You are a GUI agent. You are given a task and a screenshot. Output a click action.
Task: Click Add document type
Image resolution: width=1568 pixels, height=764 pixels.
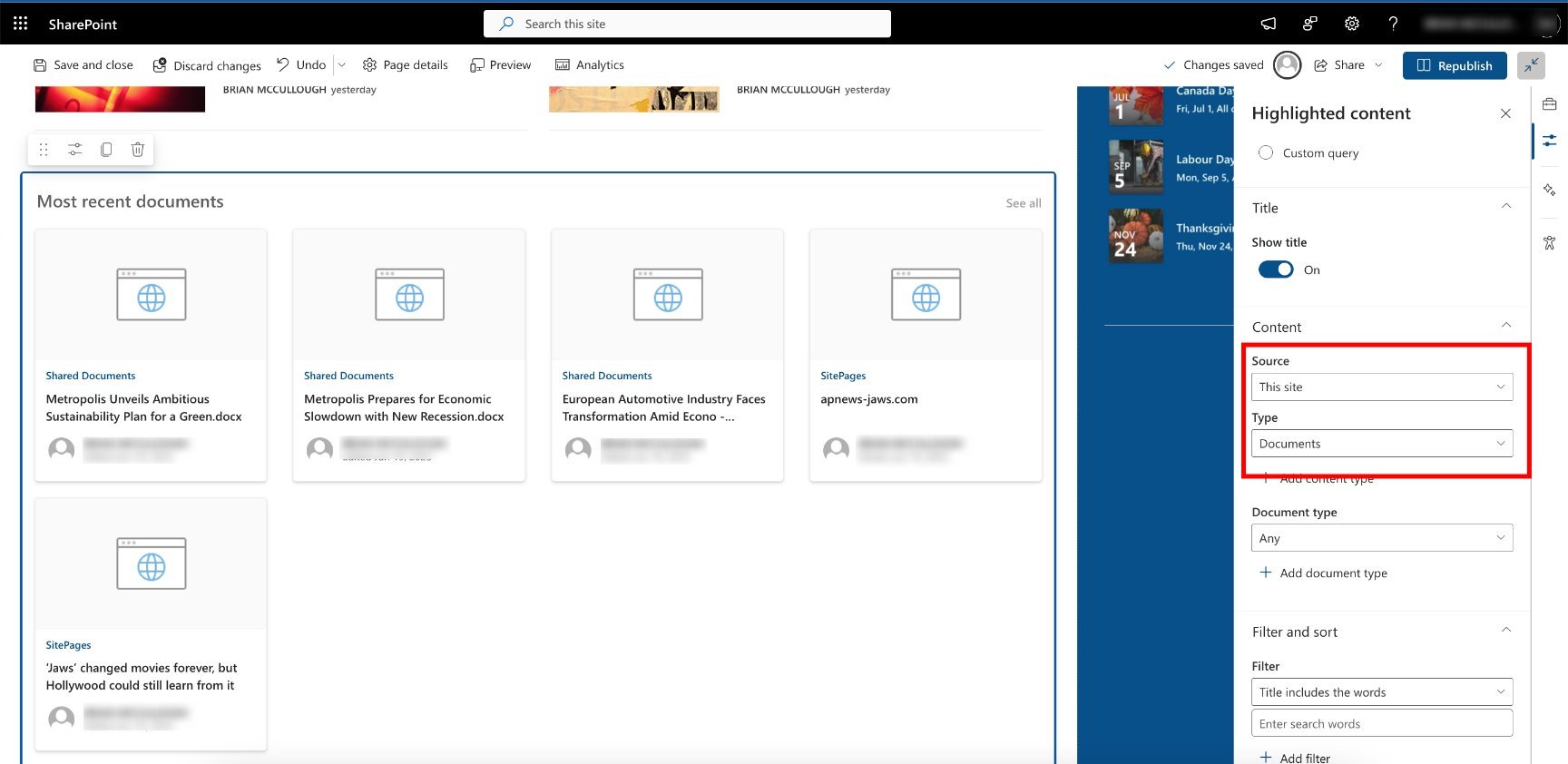(1324, 573)
